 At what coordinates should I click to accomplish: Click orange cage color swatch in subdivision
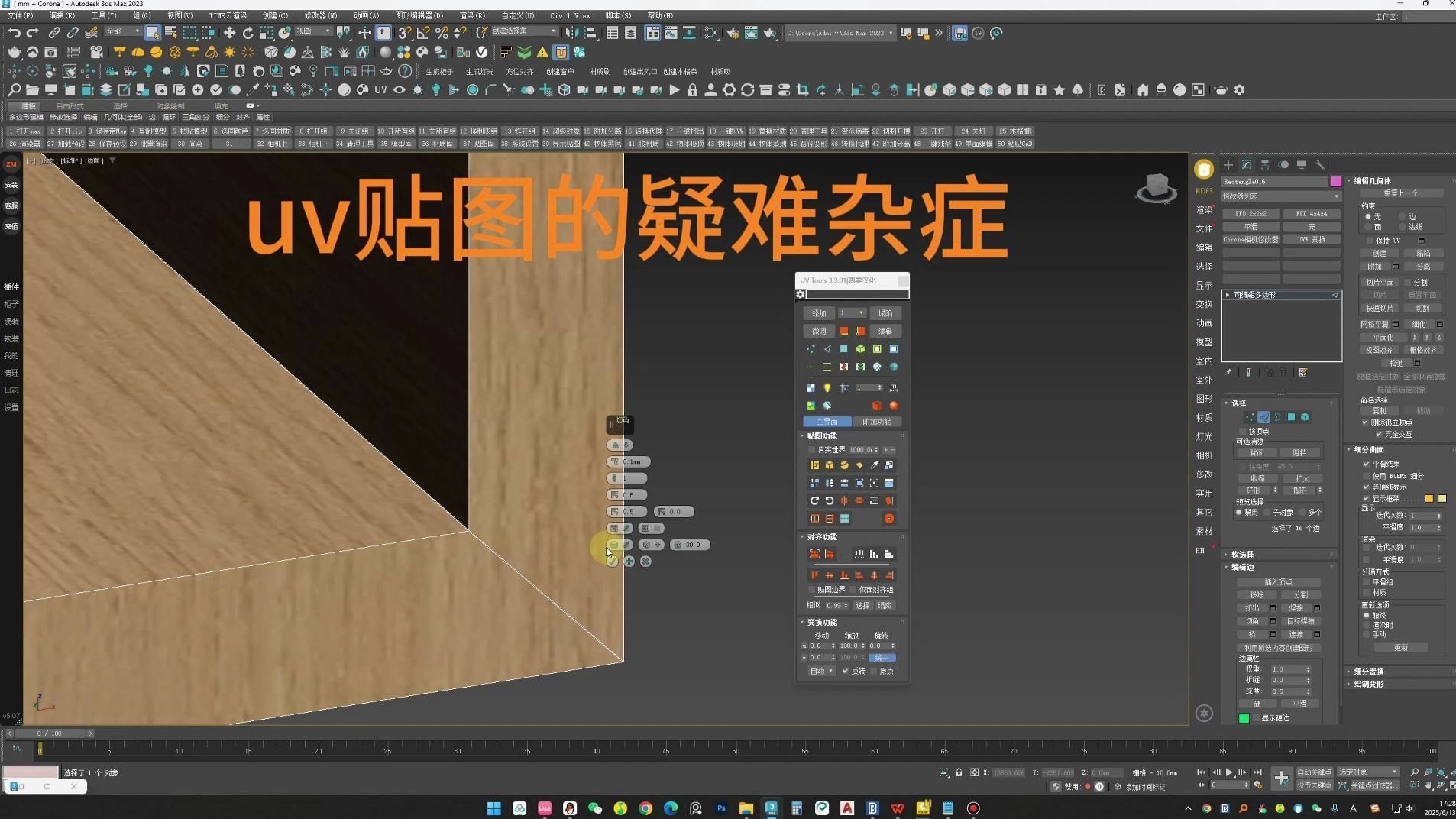click(x=1428, y=499)
